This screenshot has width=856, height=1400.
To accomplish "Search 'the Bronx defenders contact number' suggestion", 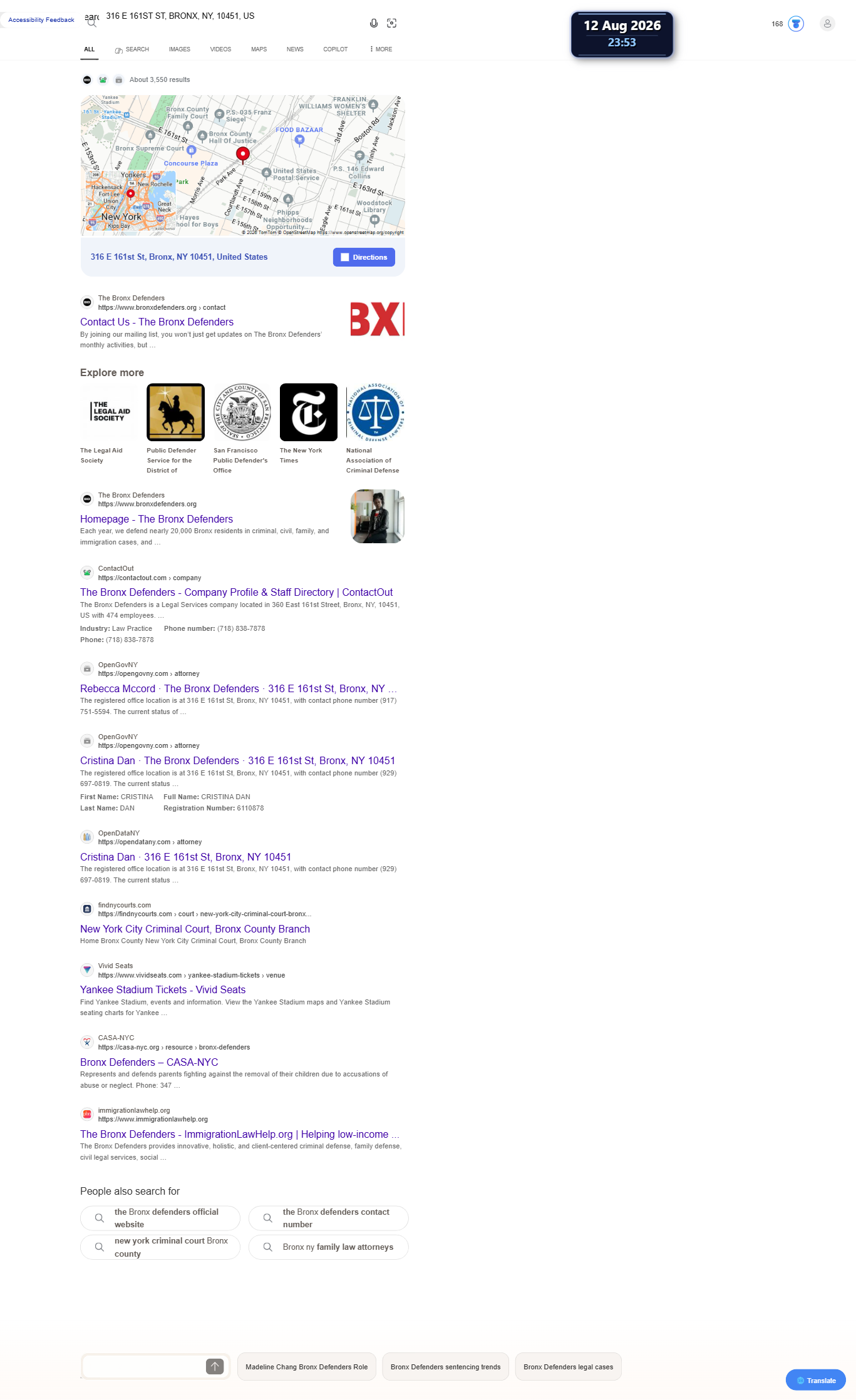I will pos(329,1218).
